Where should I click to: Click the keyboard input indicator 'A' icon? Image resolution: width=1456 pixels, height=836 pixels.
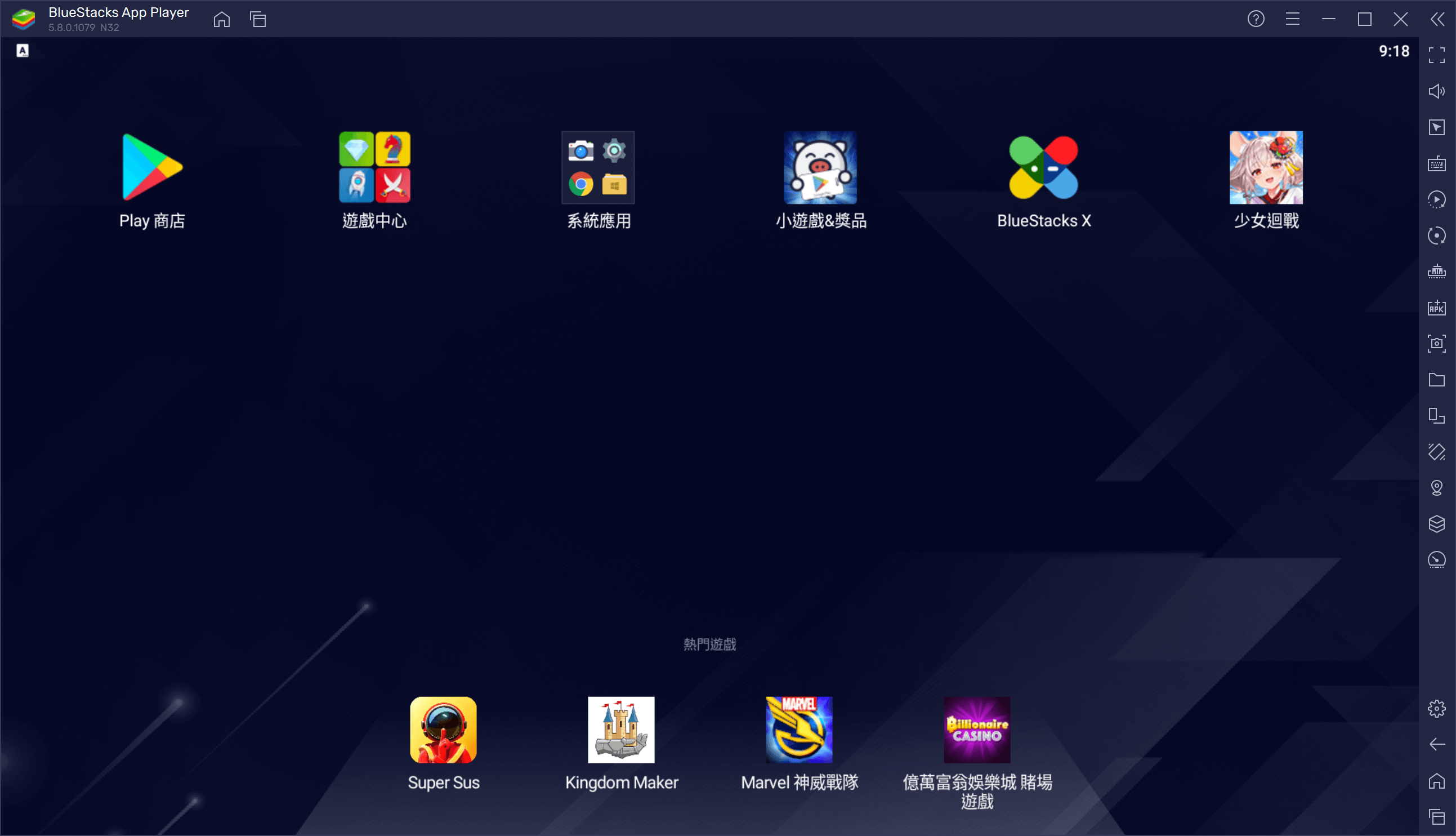pos(23,51)
